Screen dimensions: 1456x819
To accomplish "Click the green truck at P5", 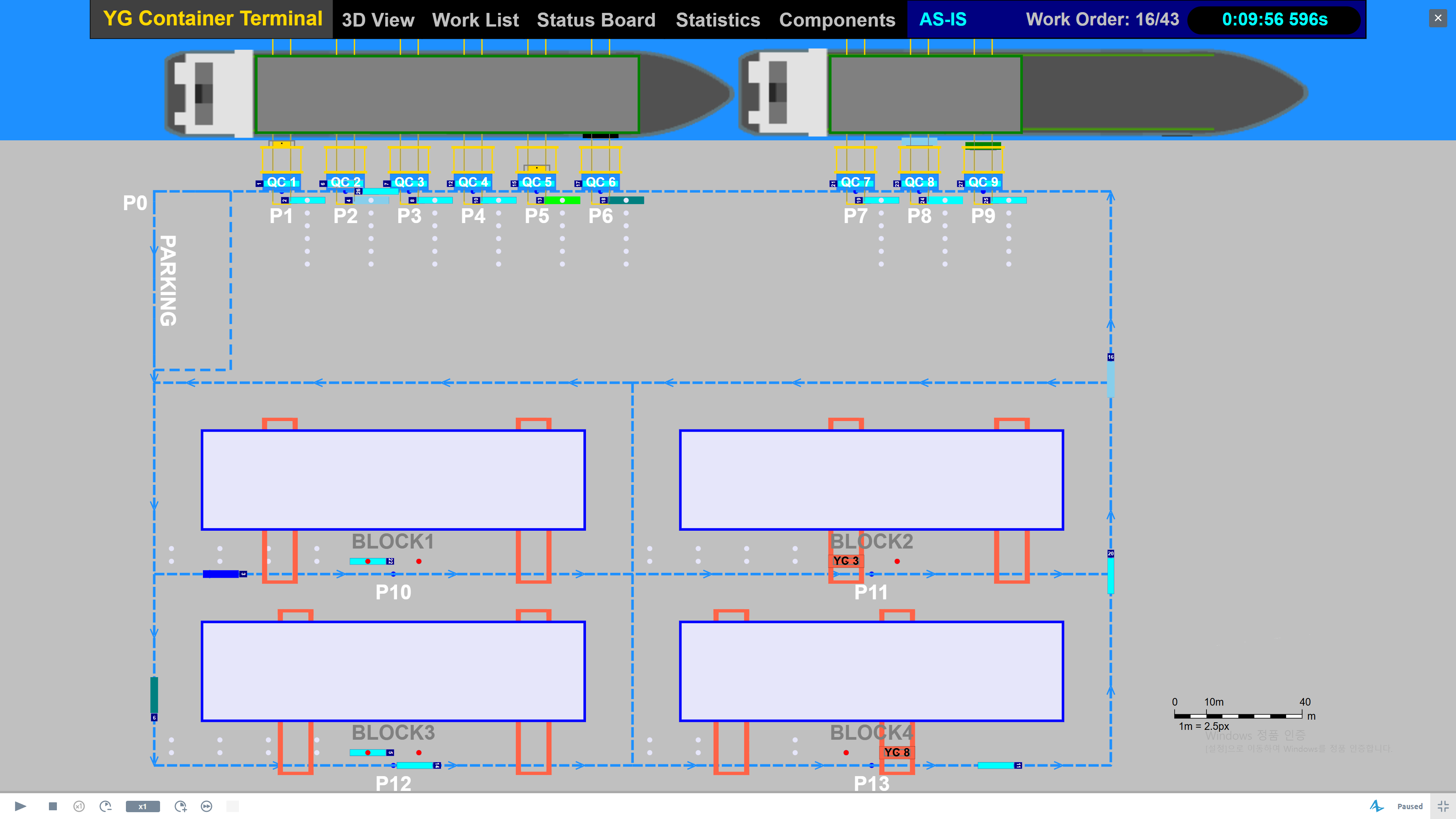I will [562, 200].
